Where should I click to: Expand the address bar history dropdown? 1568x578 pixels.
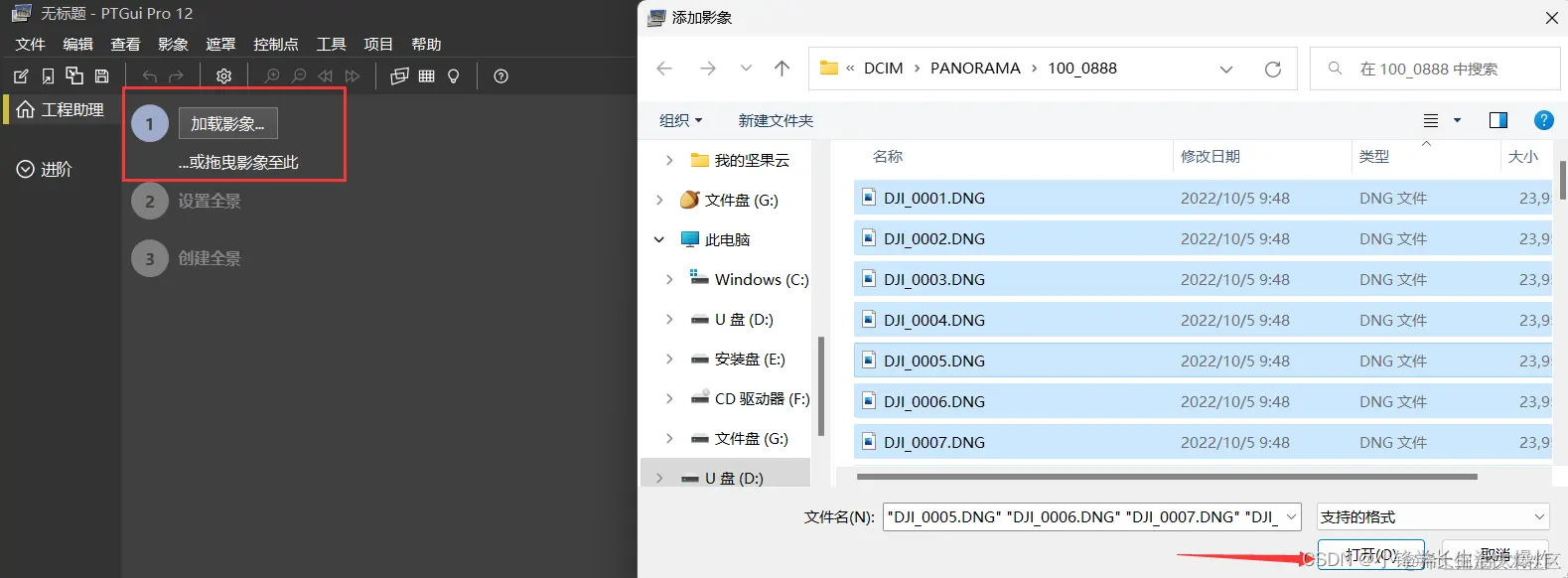tap(1226, 69)
